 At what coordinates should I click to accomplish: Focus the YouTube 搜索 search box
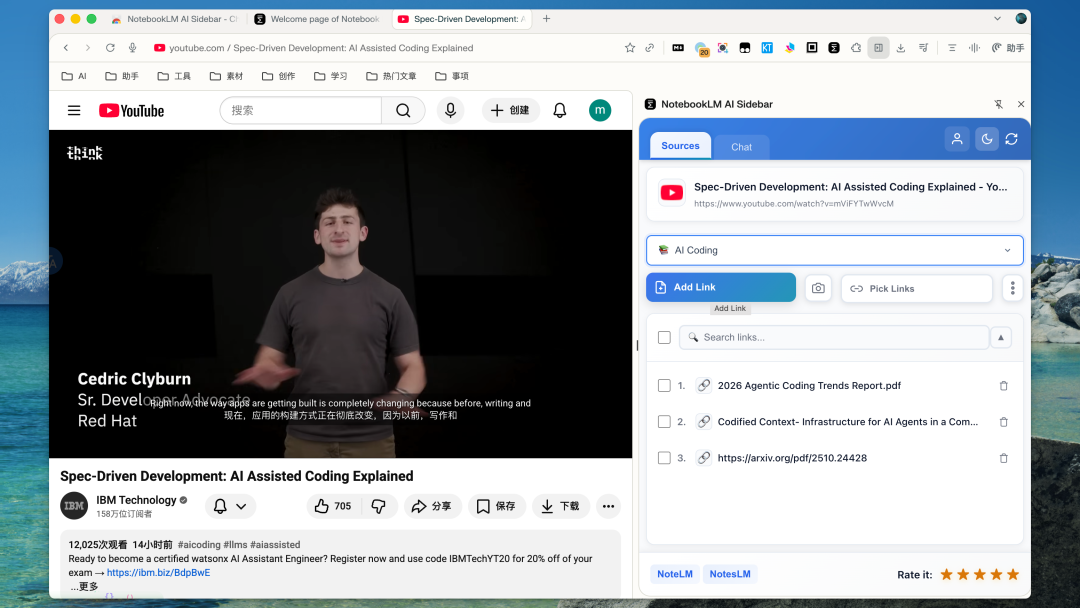tap(300, 110)
